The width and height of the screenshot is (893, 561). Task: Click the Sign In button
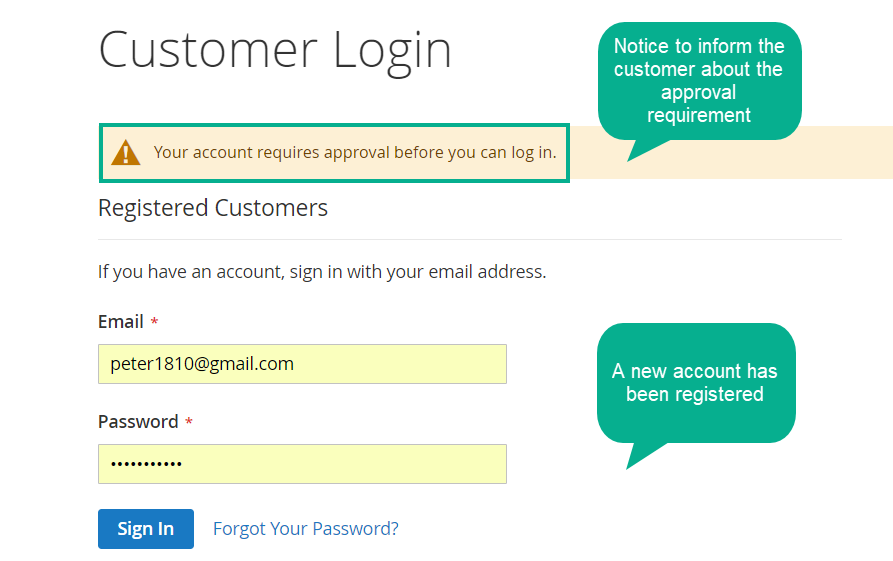click(146, 529)
